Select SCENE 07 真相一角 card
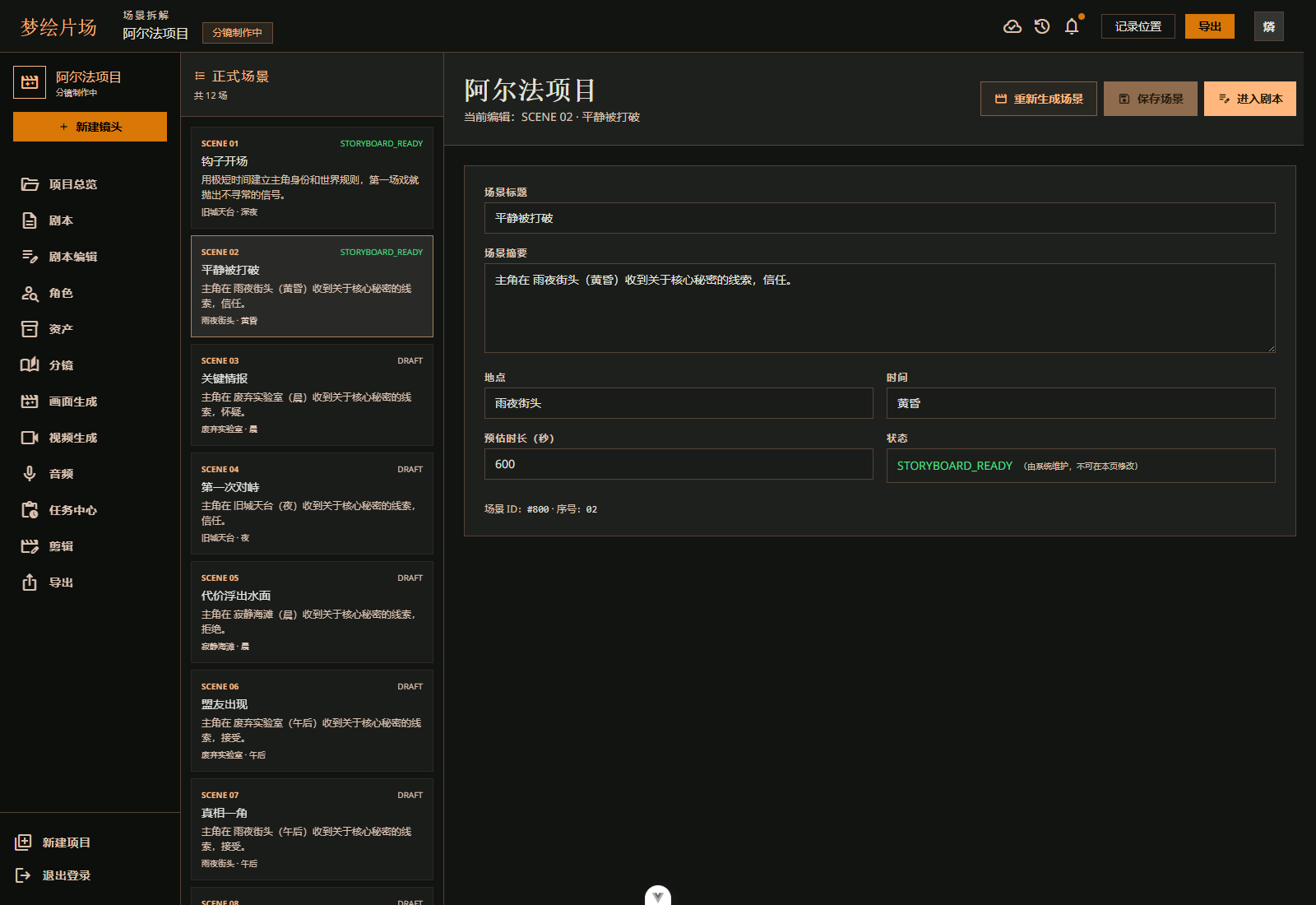The height and width of the screenshot is (905, 1316). point(312,829)
